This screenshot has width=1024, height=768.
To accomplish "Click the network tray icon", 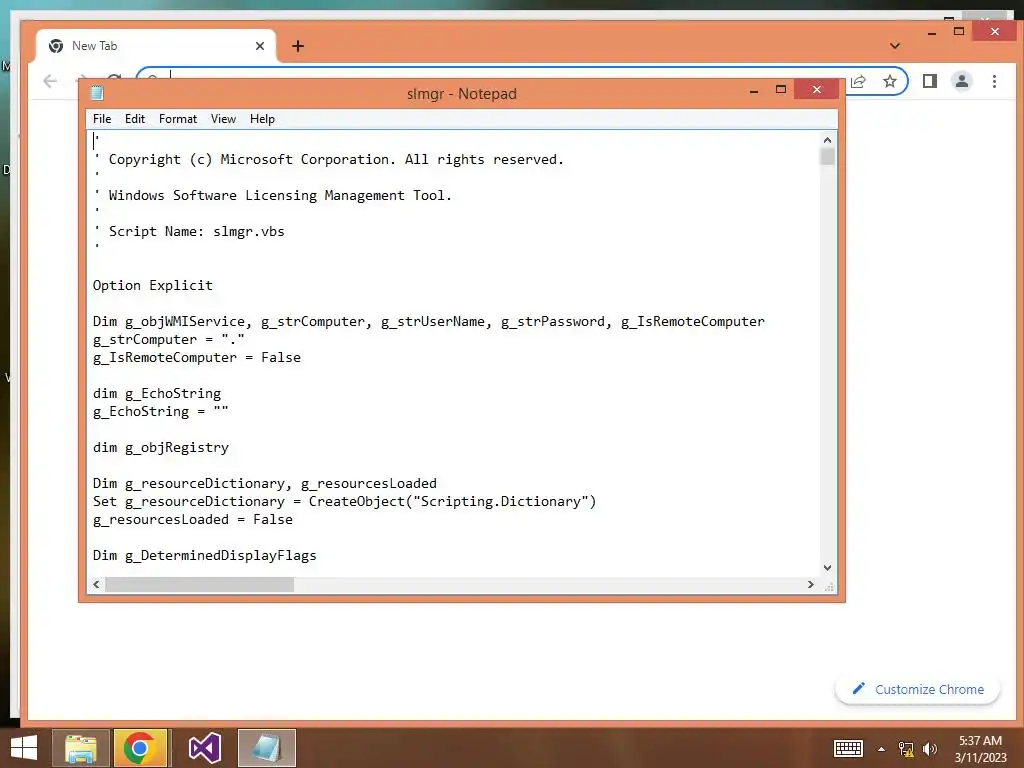I will tap(906, 748).
